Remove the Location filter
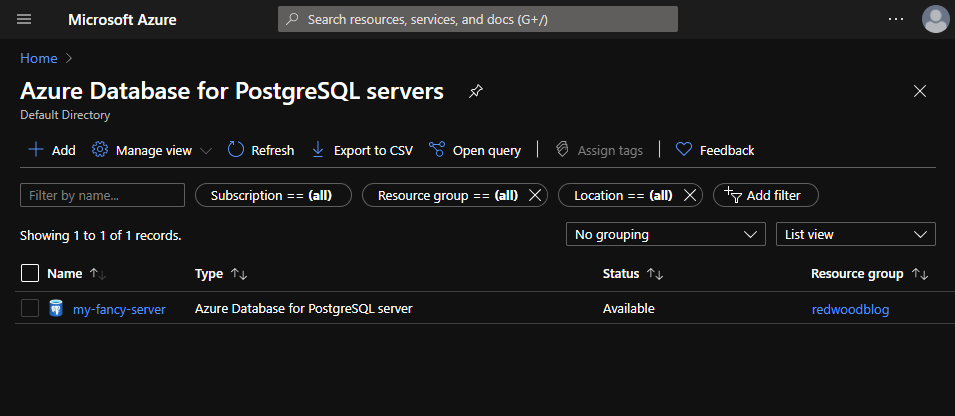The height and width of the screenshot is (416, 955). [689, 196]
